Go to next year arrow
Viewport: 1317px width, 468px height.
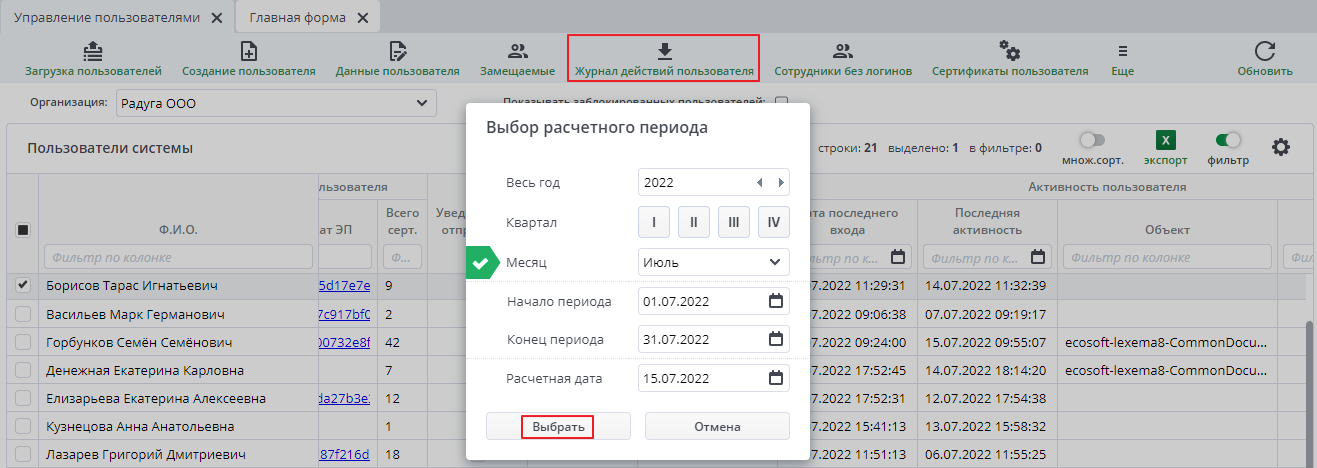[x=781, y=183]
